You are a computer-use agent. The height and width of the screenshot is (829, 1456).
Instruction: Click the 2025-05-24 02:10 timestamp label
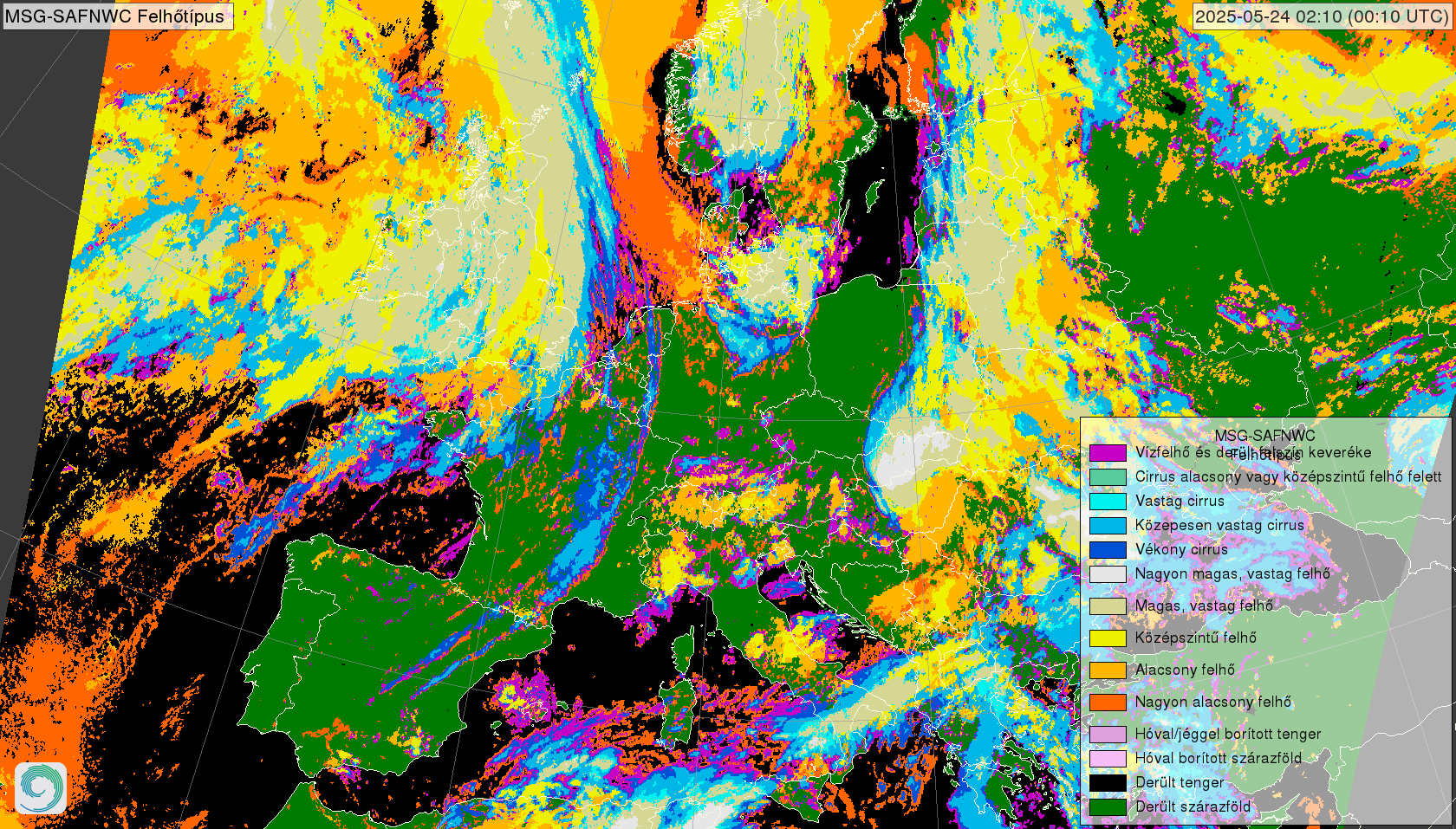click(x=1323, y=16)
